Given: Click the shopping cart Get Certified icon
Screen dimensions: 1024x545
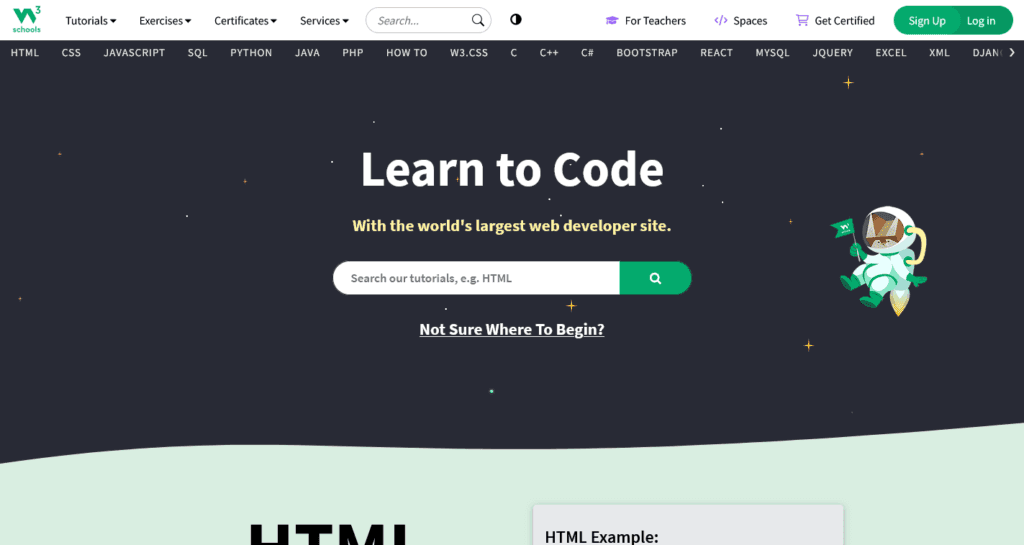Looking at the screenshot, I should (802, 20).
